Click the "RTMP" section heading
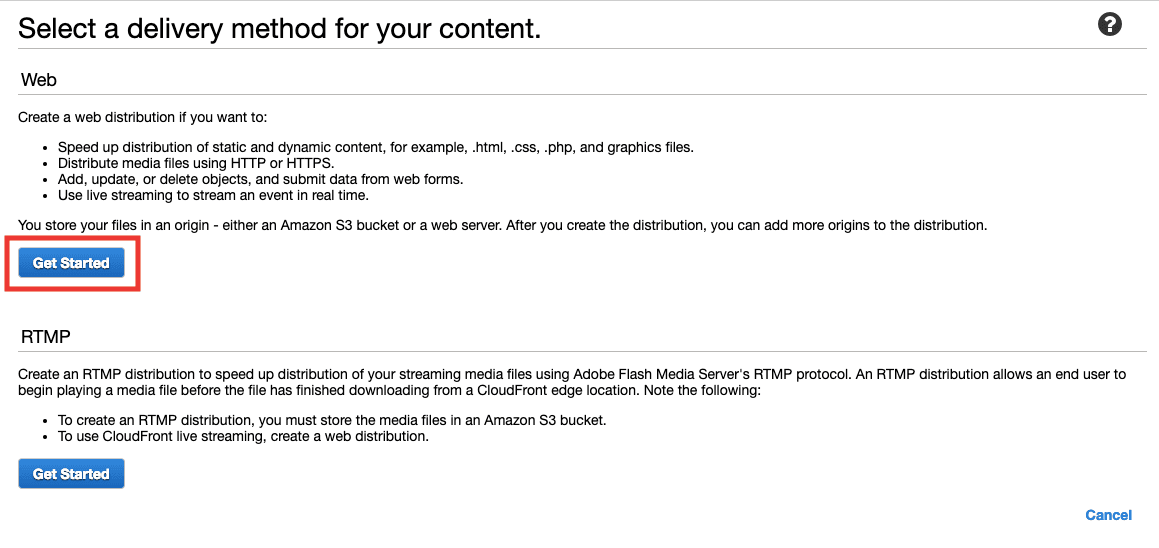Screen dimensions: 1159x548 click(46, 336)
